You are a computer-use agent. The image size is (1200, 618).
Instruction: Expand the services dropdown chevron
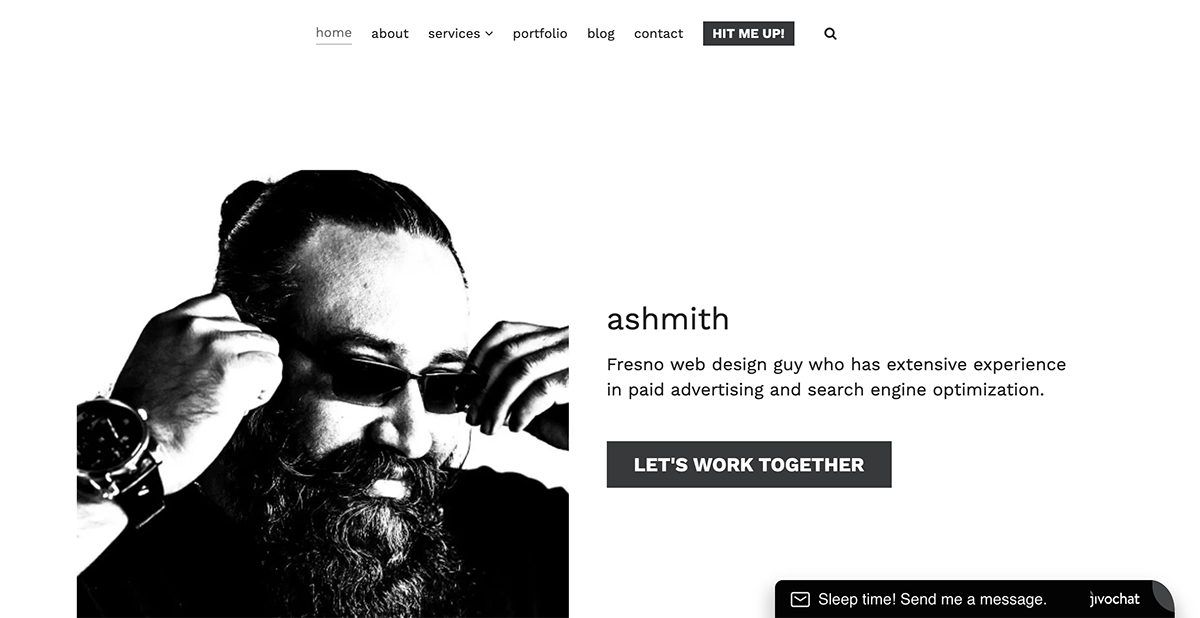[x=489, y=34]
